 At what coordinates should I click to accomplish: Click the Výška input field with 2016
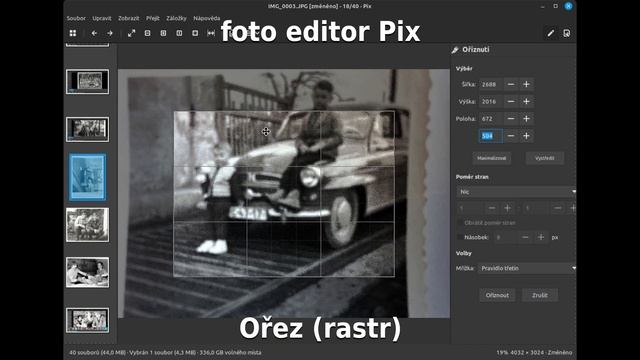491,101
